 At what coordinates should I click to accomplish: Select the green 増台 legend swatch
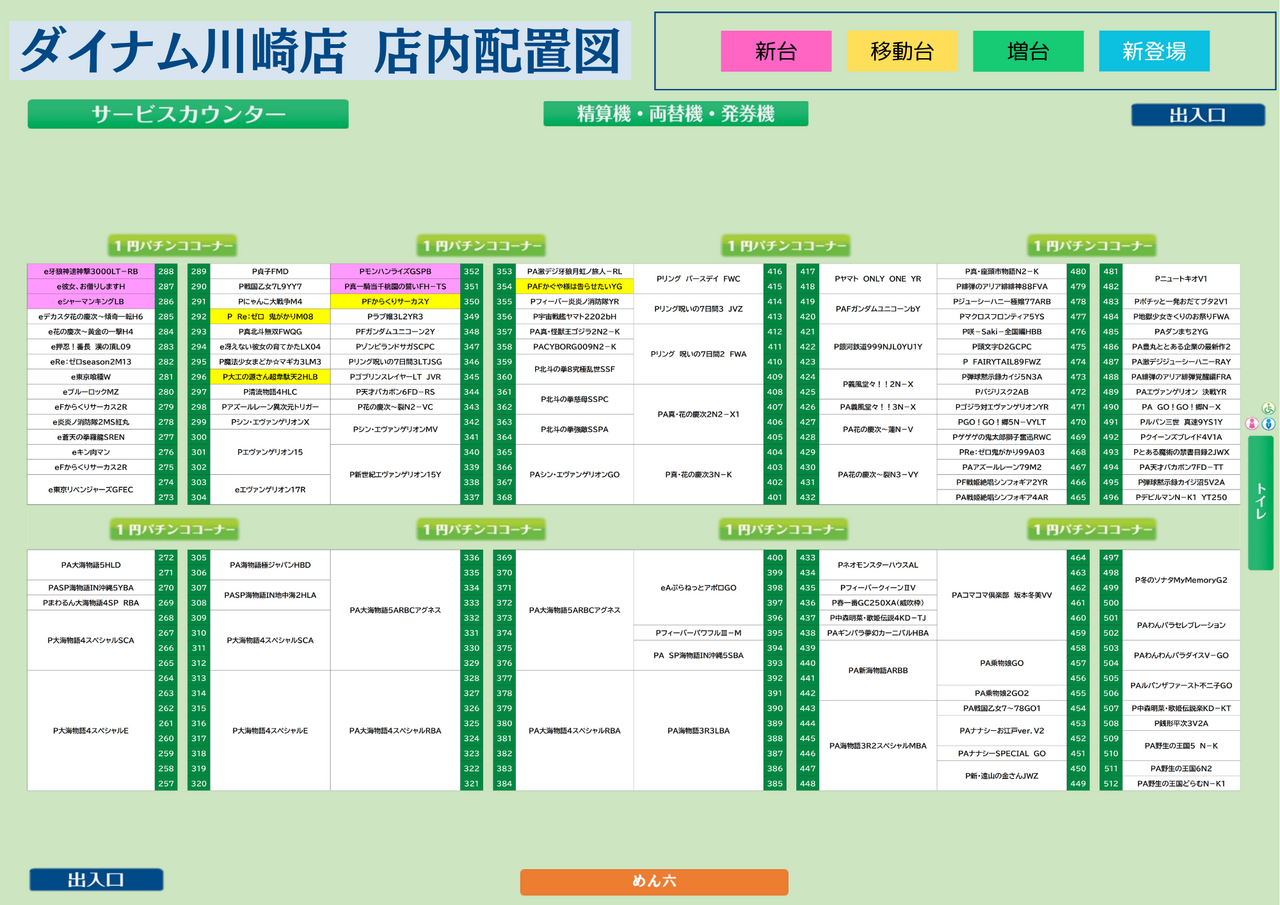(x=1028, y=51)
